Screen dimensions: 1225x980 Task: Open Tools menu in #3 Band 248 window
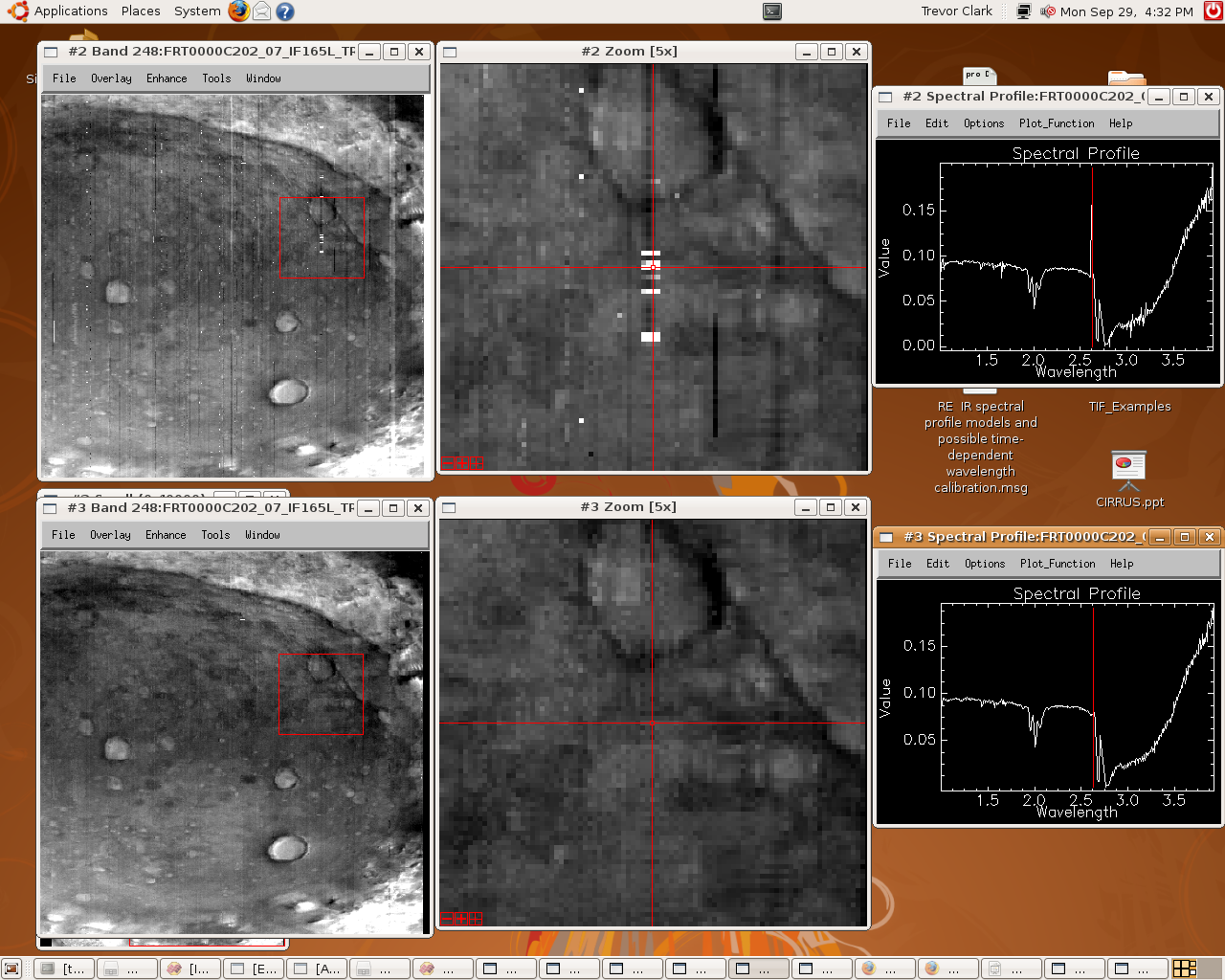click(215, 535)
